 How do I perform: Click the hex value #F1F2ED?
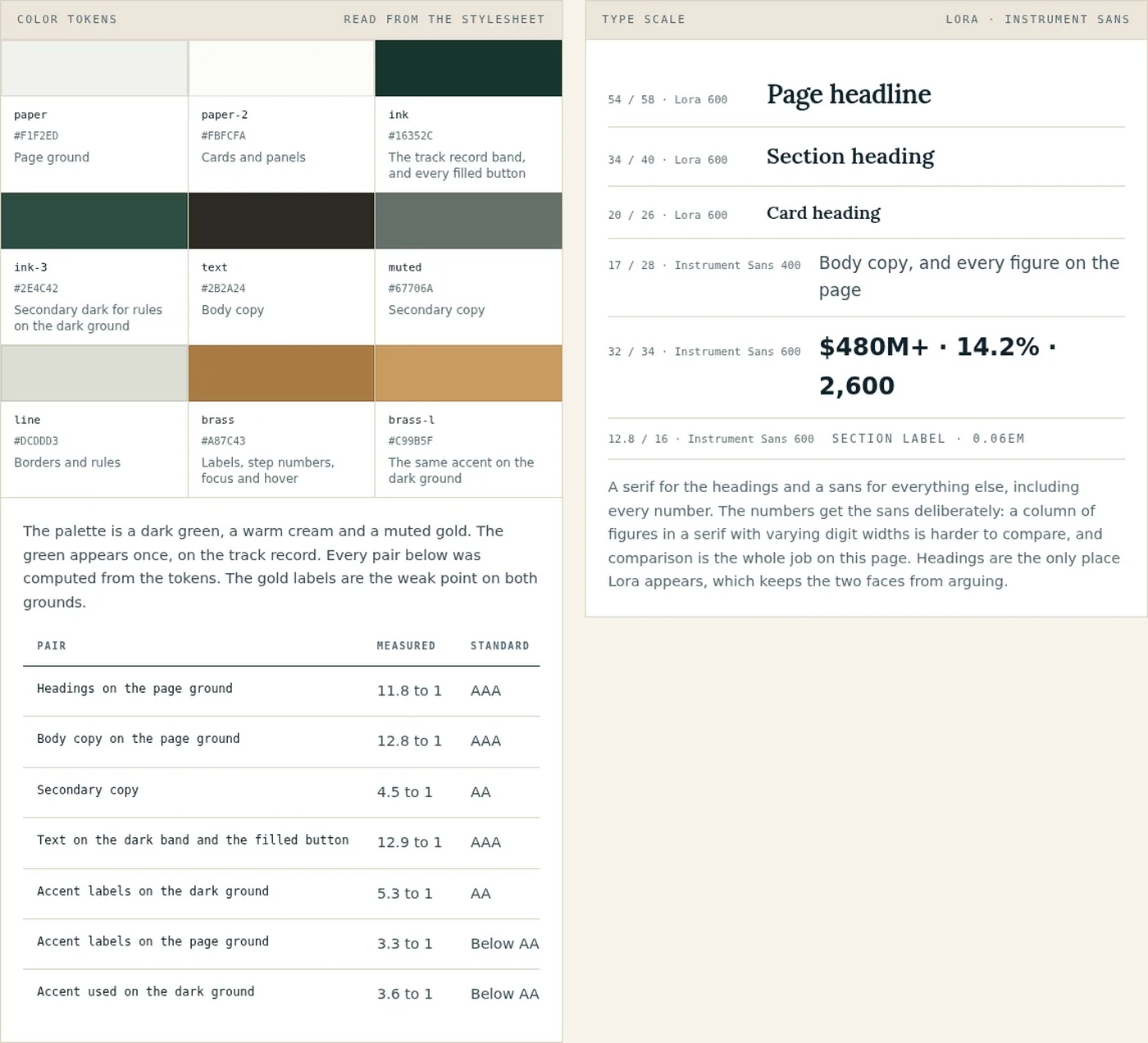coord(36,136)
